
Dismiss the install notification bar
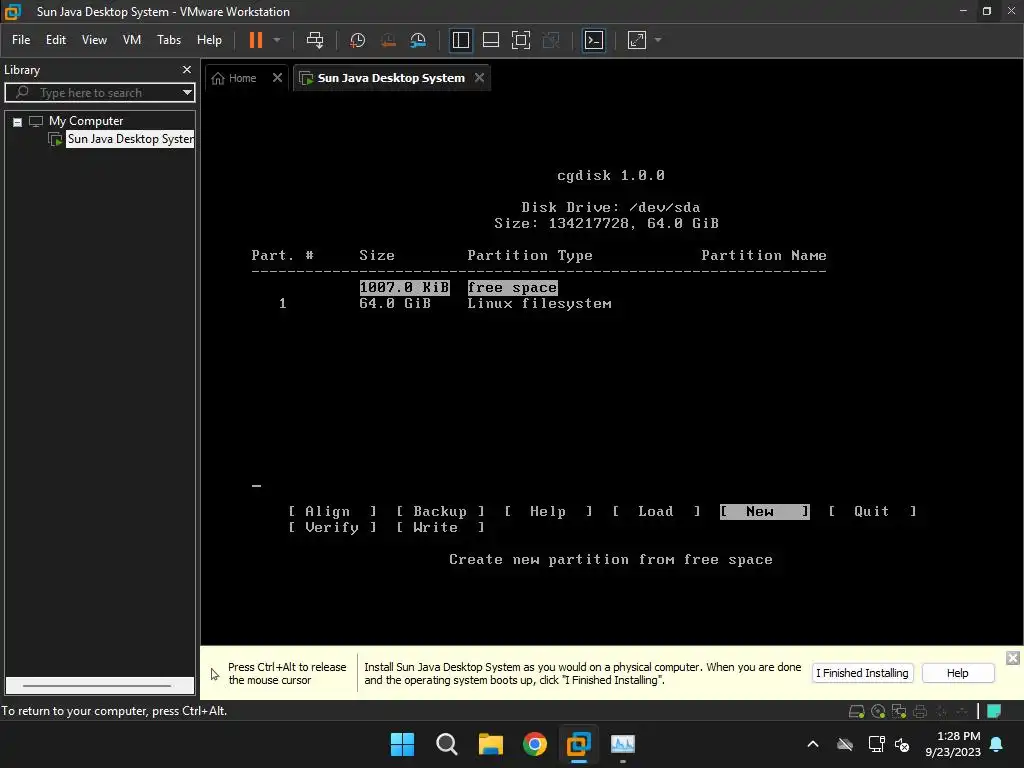[x=1012, y=658]
